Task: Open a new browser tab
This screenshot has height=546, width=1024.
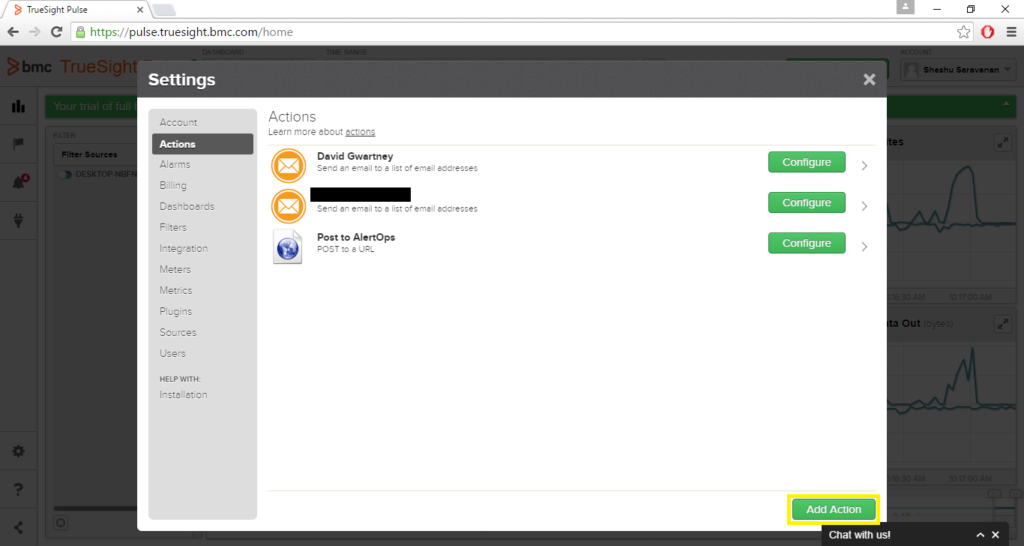Action: (163, 10)
